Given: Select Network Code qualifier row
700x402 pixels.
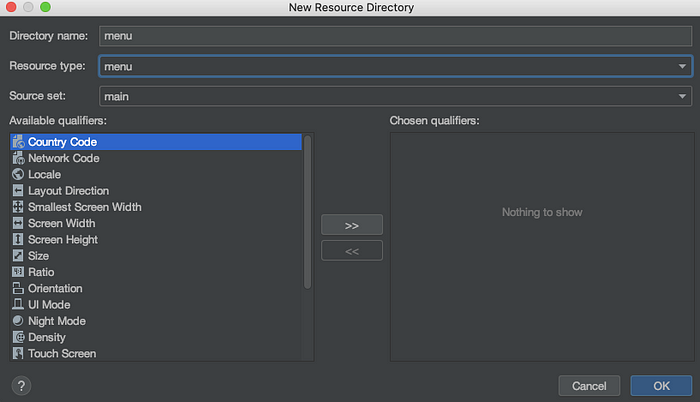Looking at the screenshot, I should point(156,158).
